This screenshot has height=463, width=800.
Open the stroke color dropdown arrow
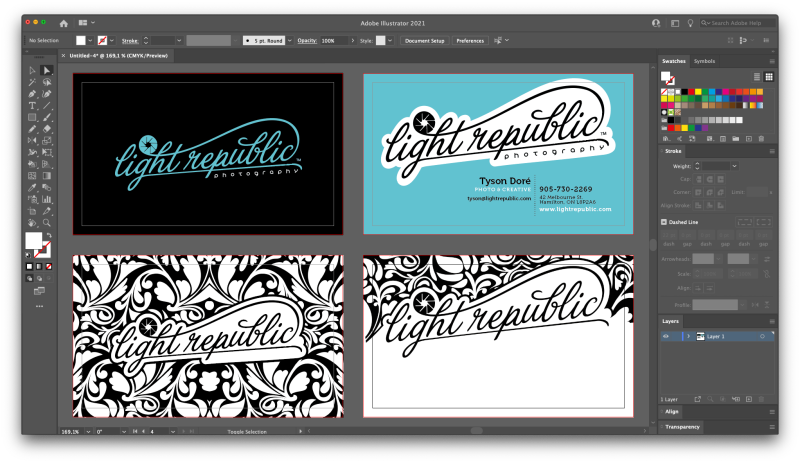coord(112,40)
